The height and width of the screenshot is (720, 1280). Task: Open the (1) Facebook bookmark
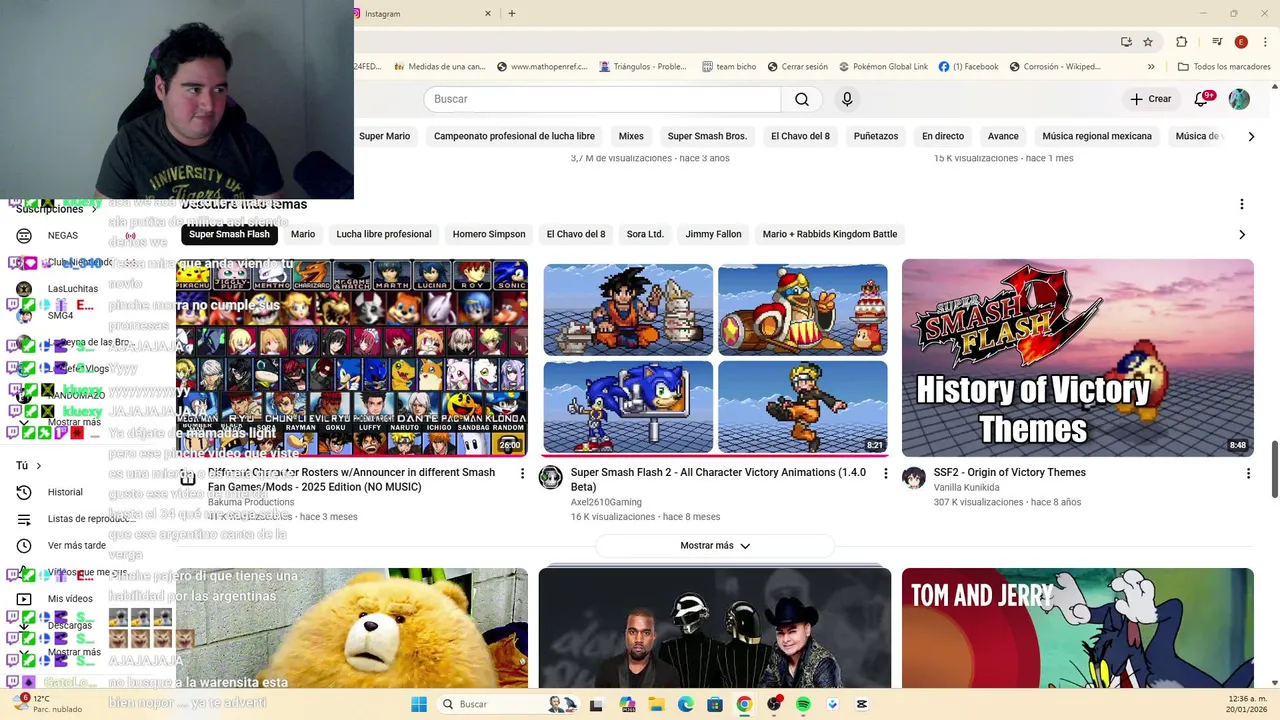pyautogui.click(x=969, y=67)
